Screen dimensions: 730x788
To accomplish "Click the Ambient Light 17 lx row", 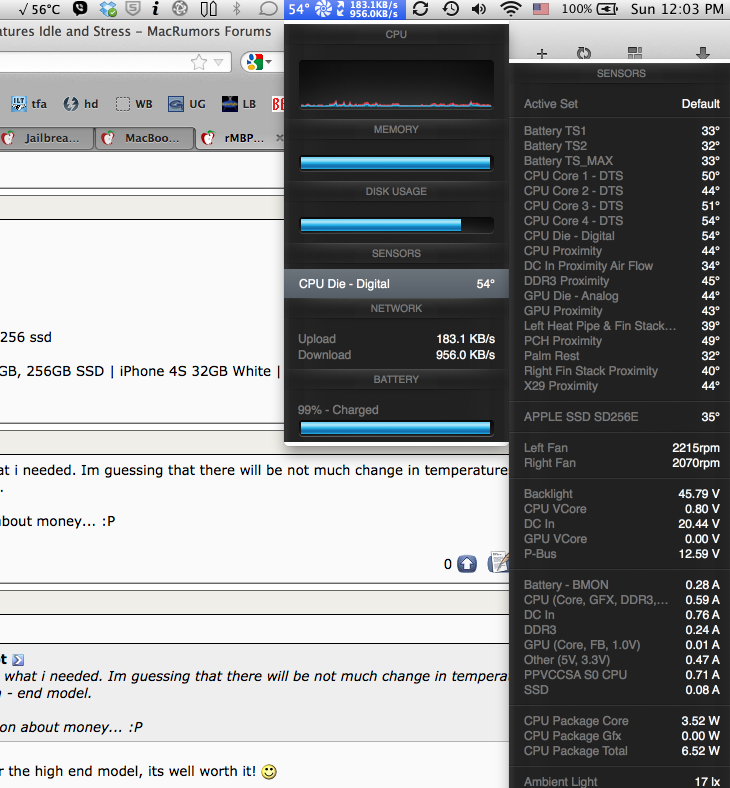I will tap(621, 781).
